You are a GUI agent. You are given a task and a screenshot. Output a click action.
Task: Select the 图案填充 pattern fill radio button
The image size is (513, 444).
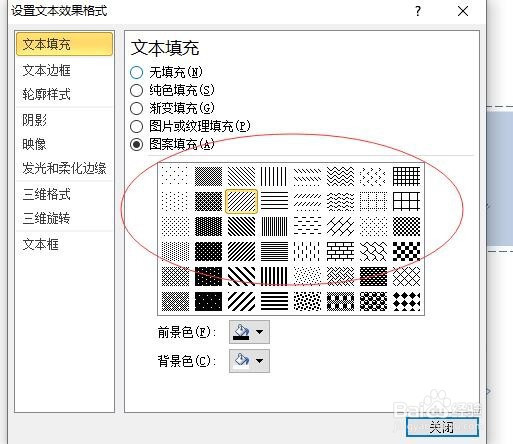pyautogui.click(x=136, y=144)
